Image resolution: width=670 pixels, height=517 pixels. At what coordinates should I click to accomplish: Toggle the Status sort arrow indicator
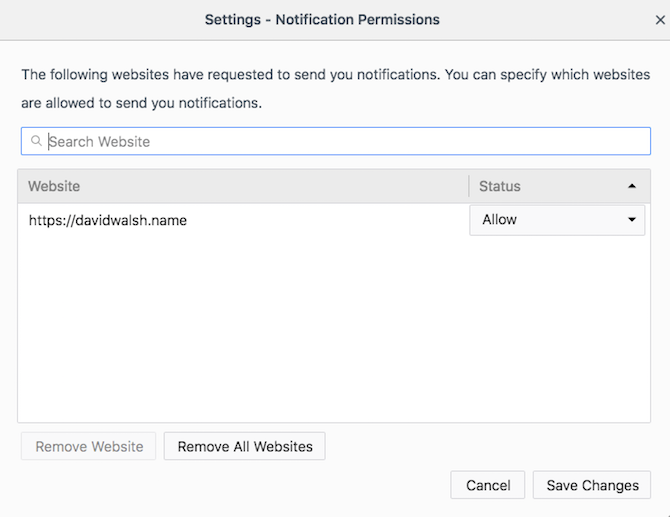[632, 186]
